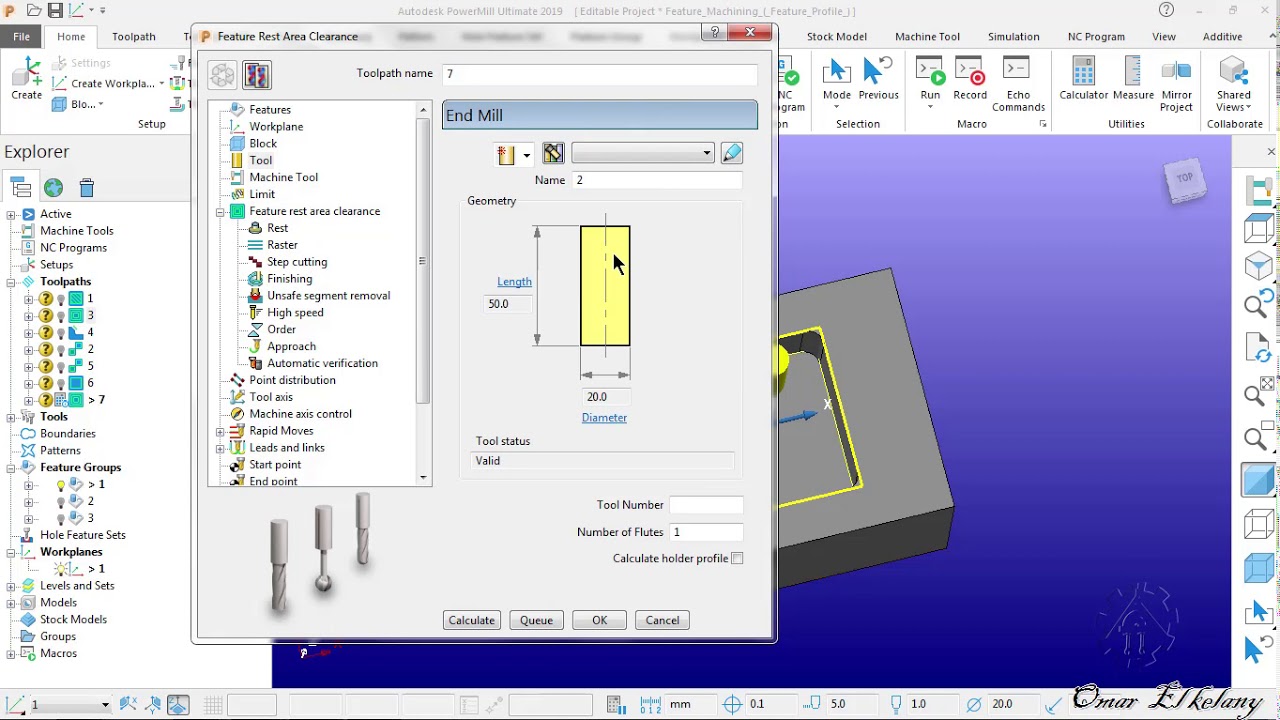Expand the Tools tree node
Screen dimensions: 1280x720
(11, 417)
